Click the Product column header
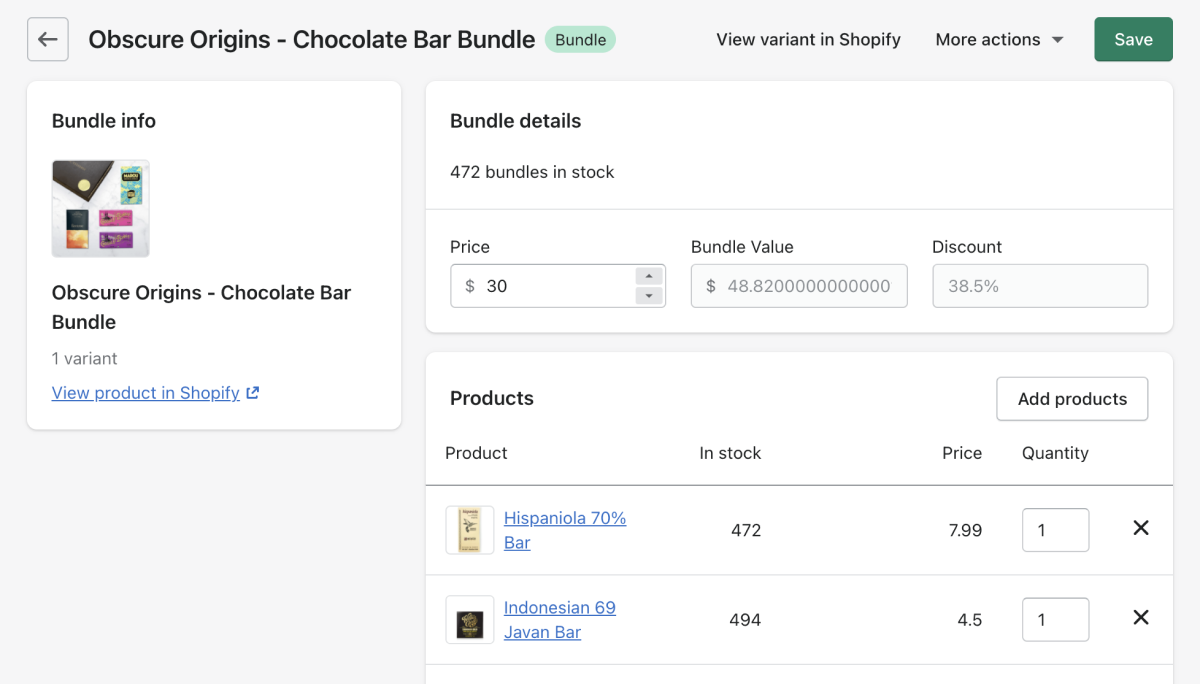 476,453
